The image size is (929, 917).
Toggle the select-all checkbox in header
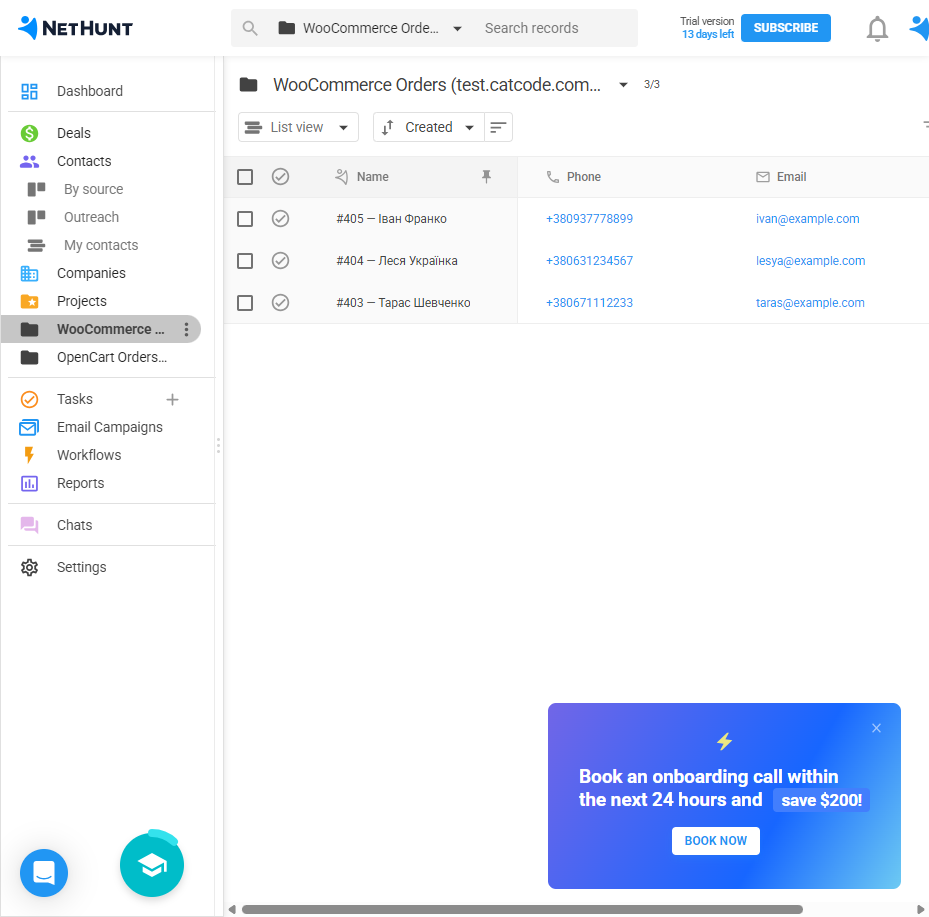(245, 177)
